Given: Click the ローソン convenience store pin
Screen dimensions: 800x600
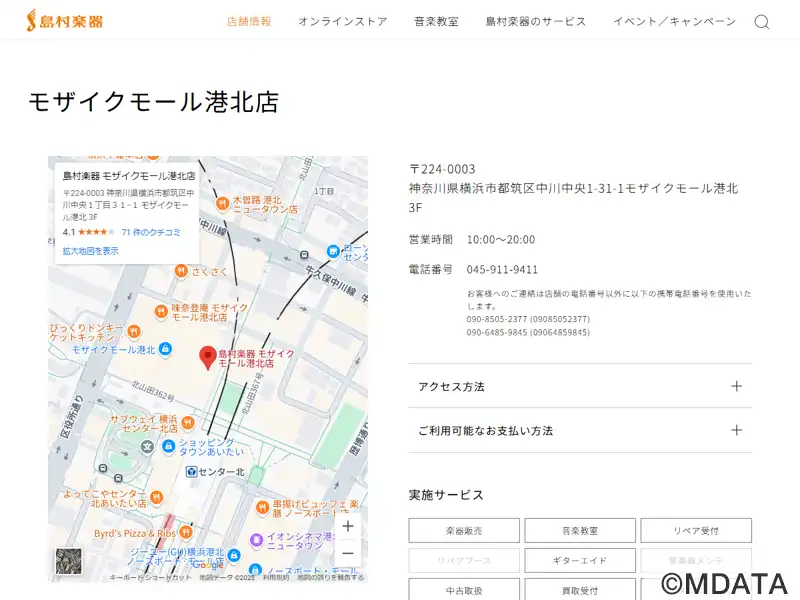Looking at the screenshot, I should [x=333, y=251].
